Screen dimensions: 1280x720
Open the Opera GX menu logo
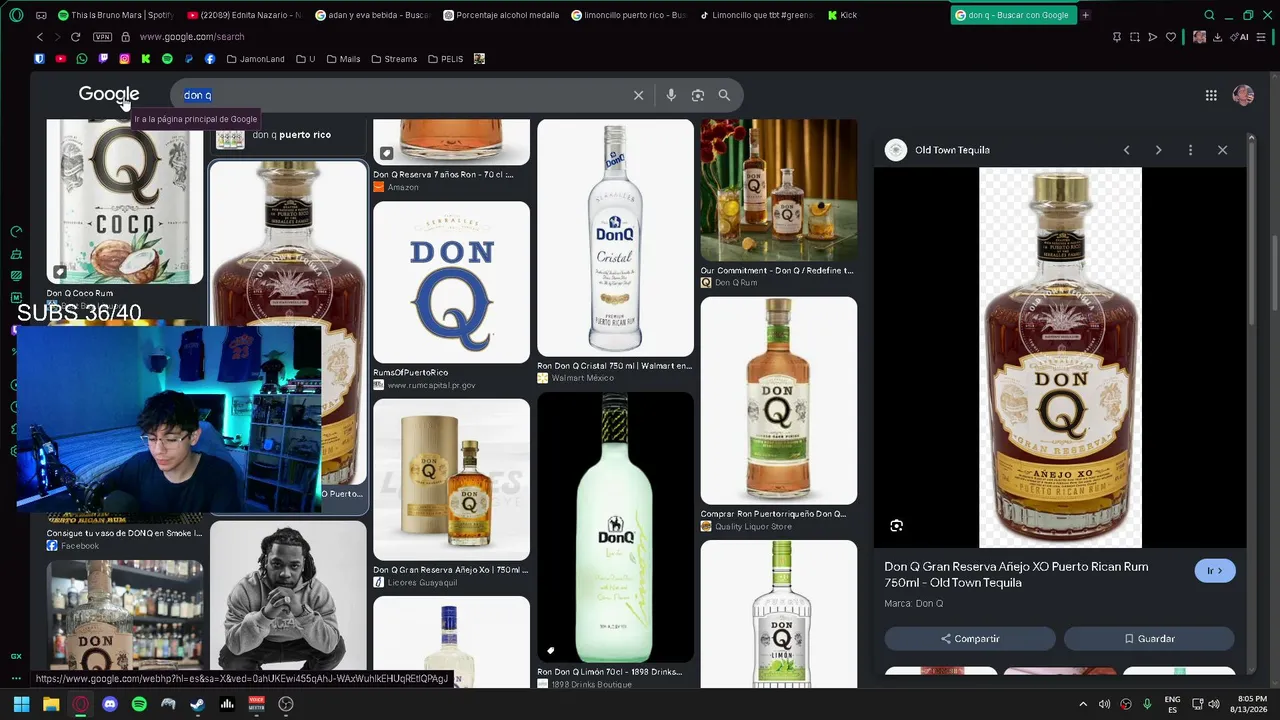(x=15, y=15)
